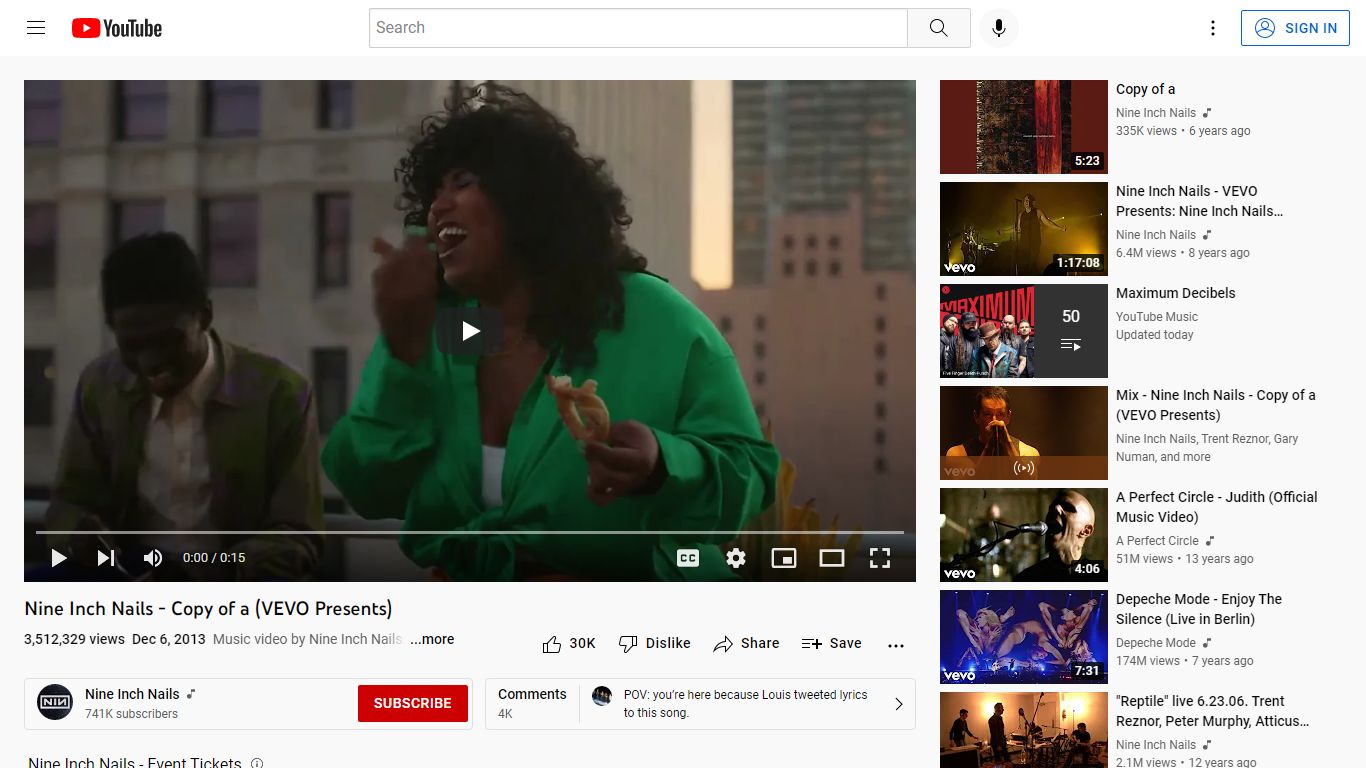Open the hamburger guide menu
Viewport: 1366px width, 768px height.
[36, 28]
